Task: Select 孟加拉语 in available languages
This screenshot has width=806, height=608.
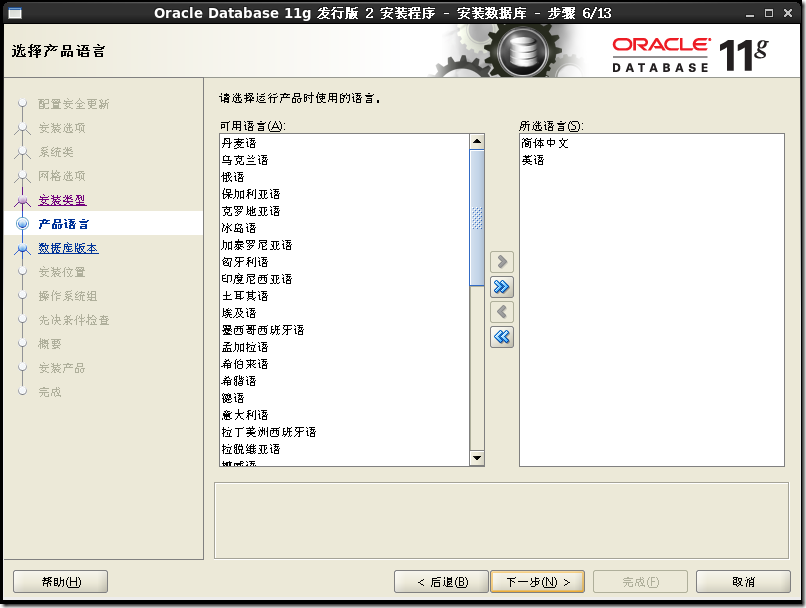Action: pyautogui.click(x=344, y=346)
